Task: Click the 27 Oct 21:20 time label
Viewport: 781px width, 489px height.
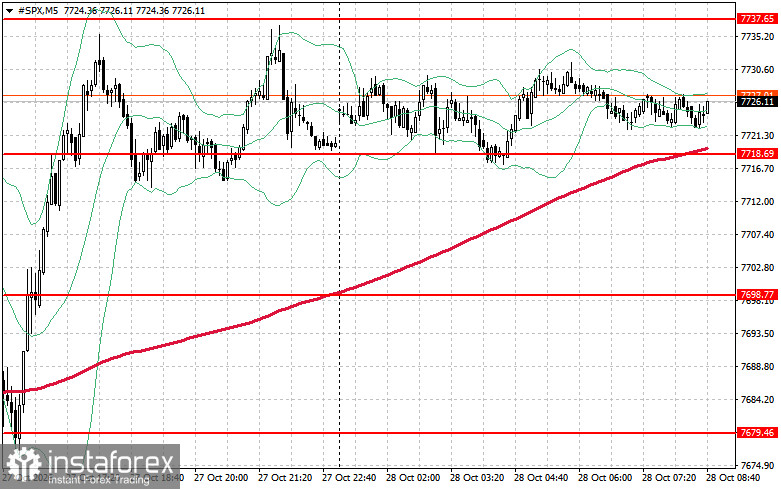Action: pos(285,478)
